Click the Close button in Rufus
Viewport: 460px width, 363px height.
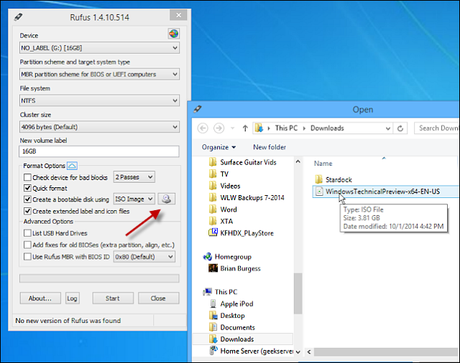[158, 298]
